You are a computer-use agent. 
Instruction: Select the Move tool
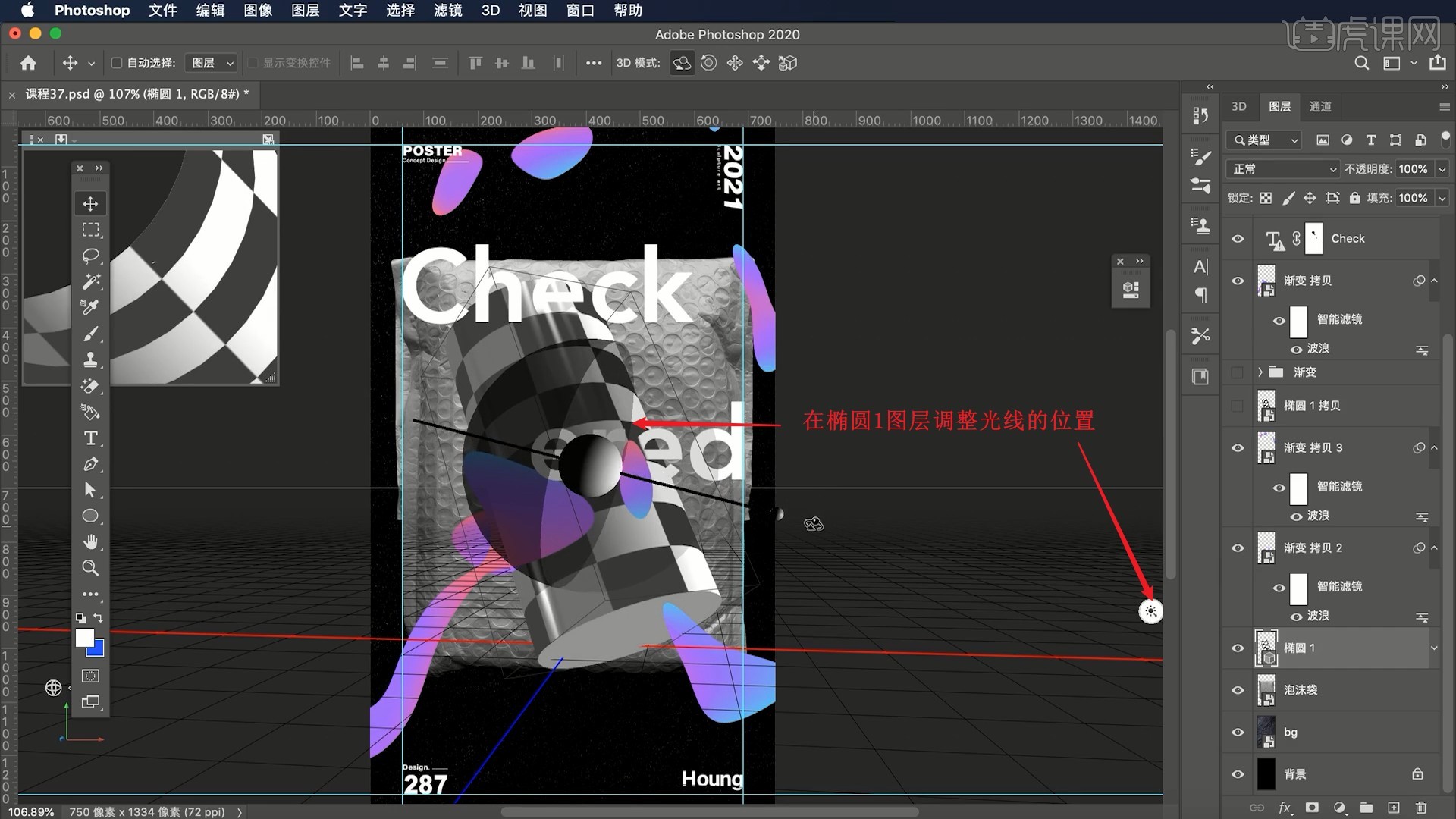[x=91, y=203]
